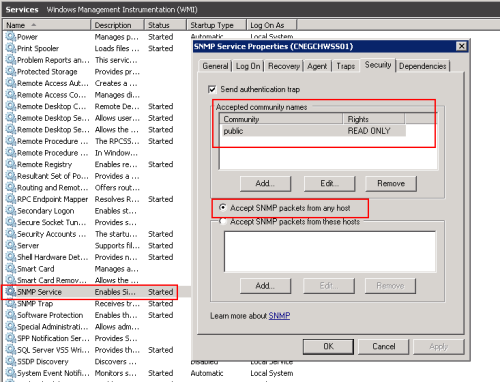500x382 pixels.
Task: Click the Secondary Logon service icon
Action: click(x=11, y=211)
